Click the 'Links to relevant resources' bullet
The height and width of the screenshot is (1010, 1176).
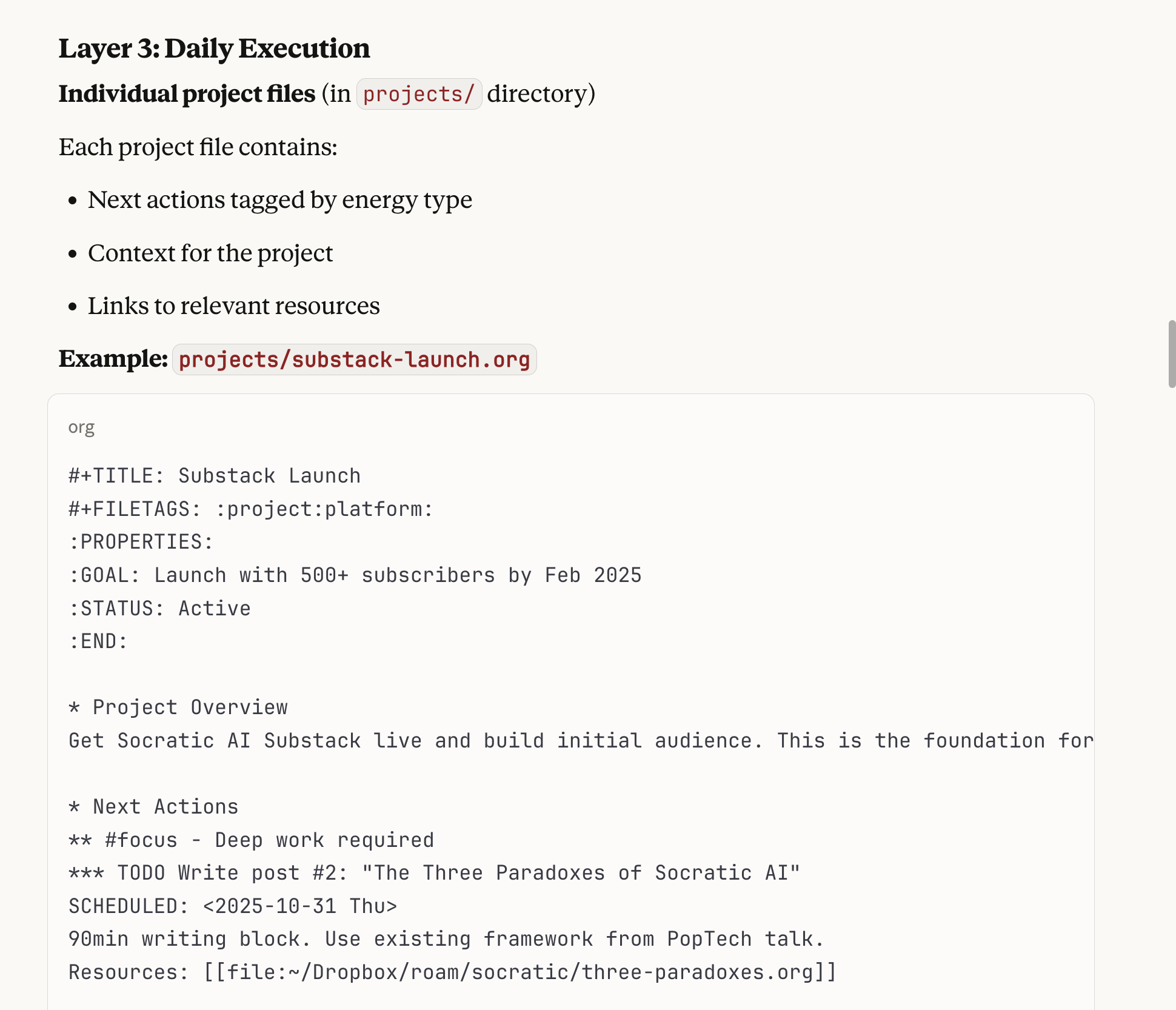(x=233, y=306)
